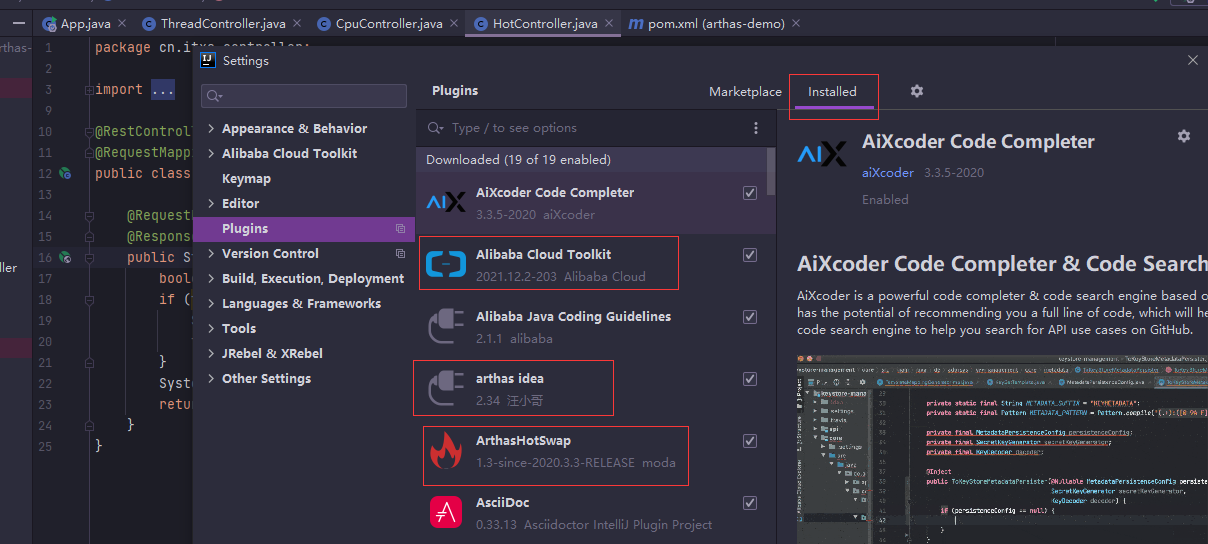Expand Version Control settings node
1208x544 pixels.
[x=211, y=254]
